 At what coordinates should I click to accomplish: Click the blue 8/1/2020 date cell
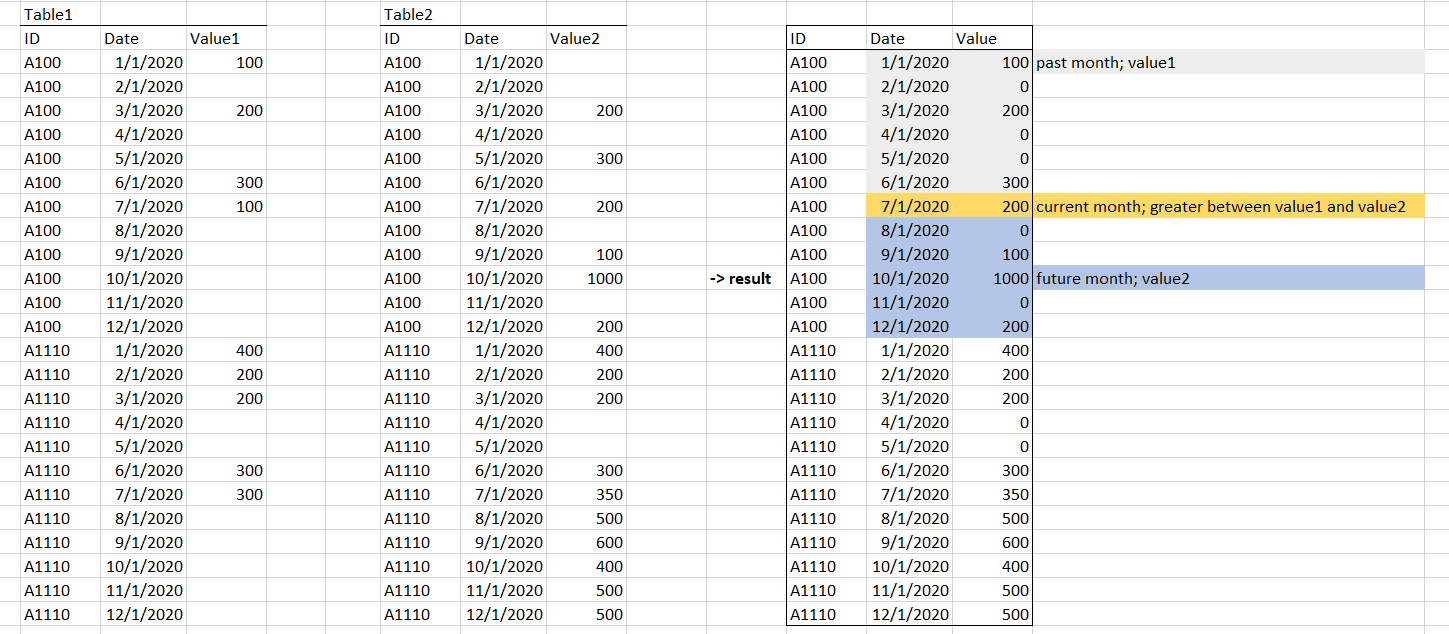tap(909, 230)
